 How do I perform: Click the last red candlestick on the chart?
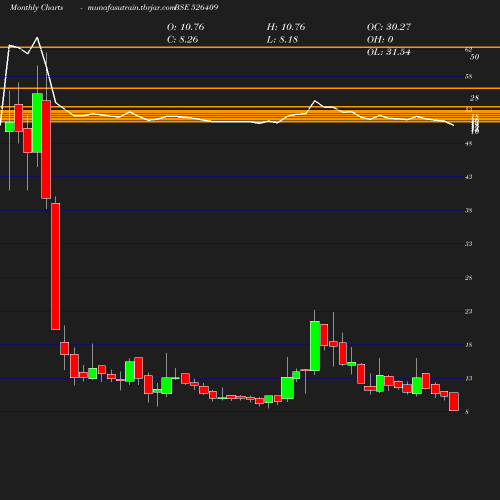click(x=454, y=402)
